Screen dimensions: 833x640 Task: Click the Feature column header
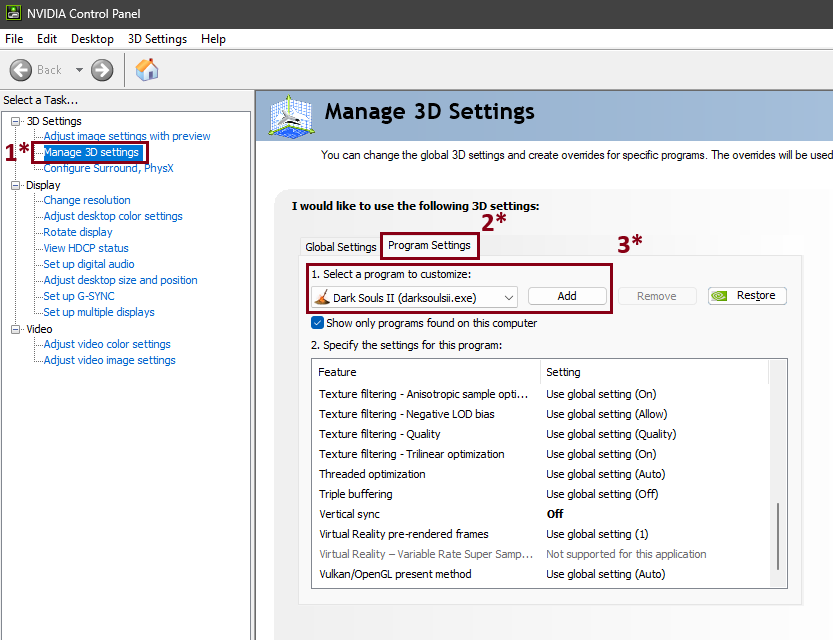pos(426,372)
